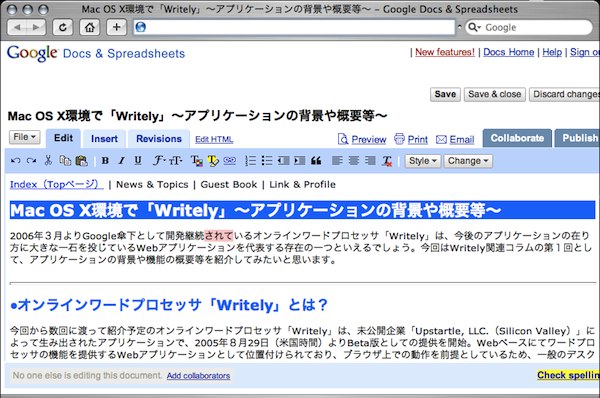This screenshot has height=398, width=600.
Task: Click the Sign out link
Action: tap(585, 52)
